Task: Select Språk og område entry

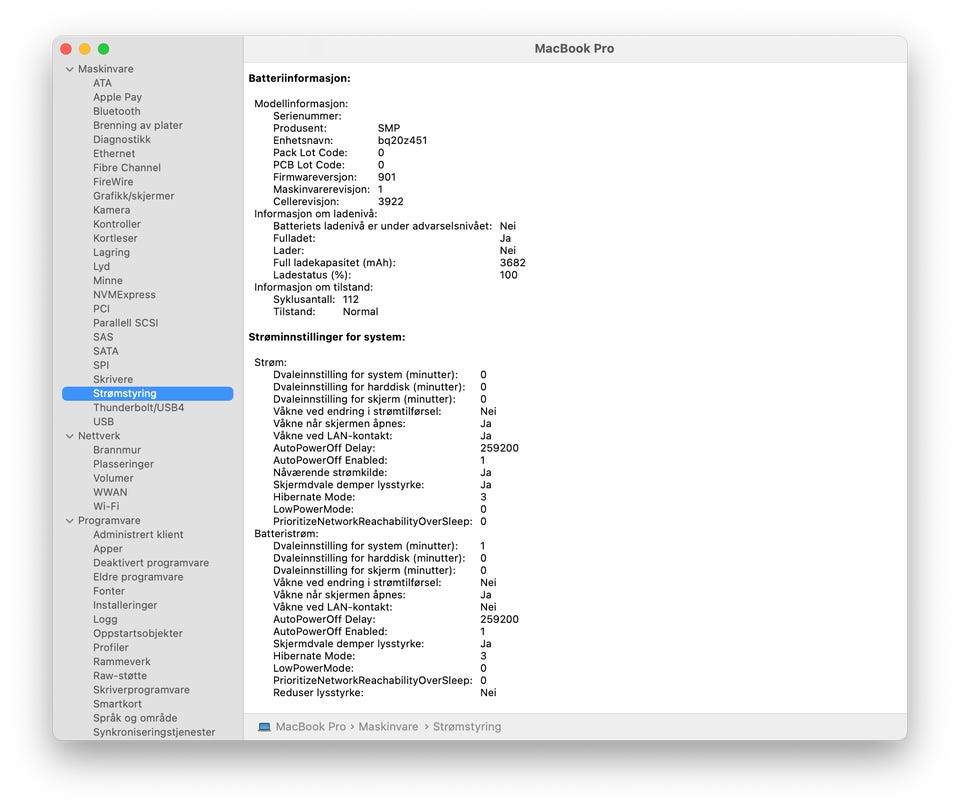Action: tap(135, 717)
